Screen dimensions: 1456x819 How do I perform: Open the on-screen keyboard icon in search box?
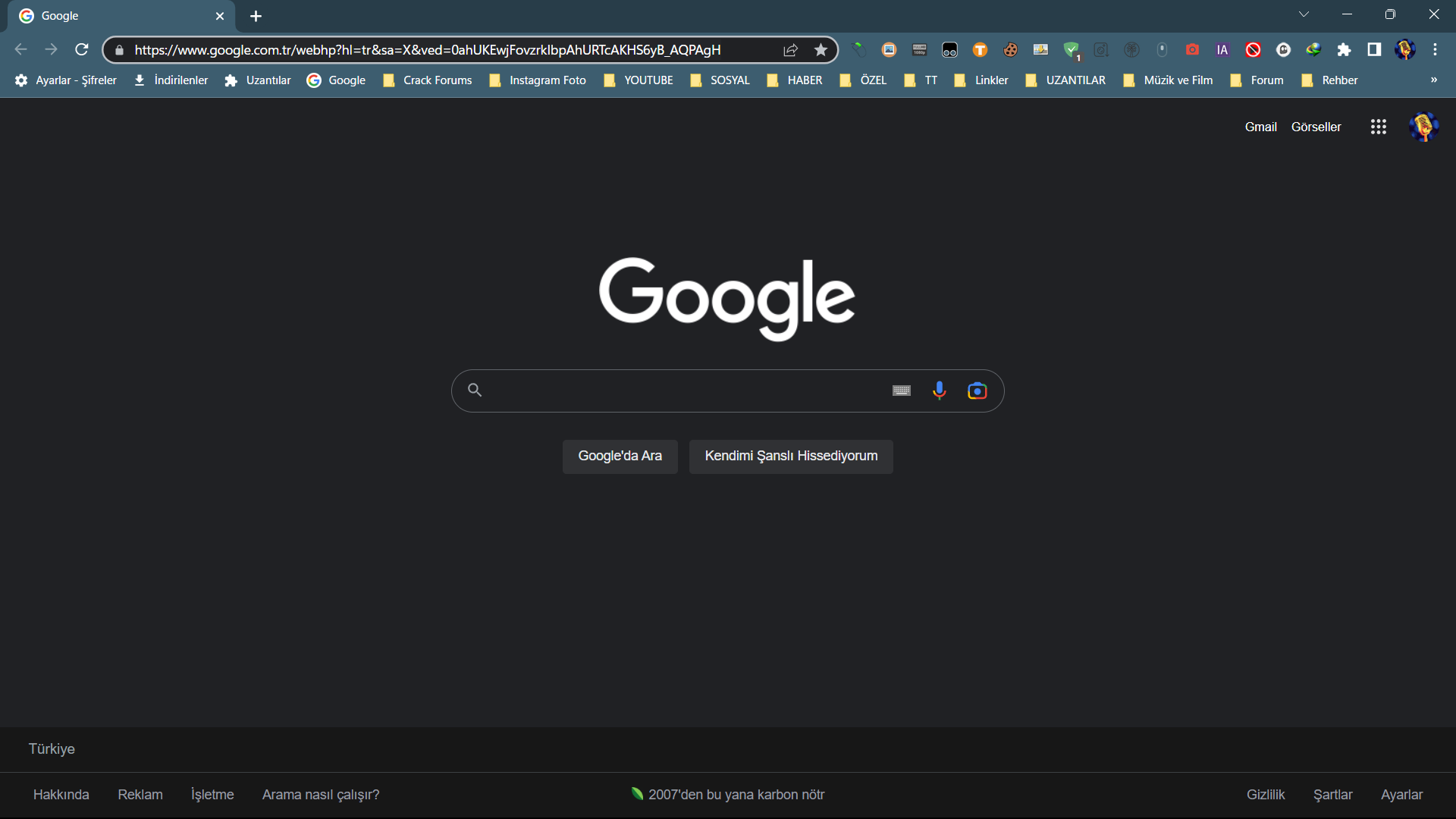(901, 391)
